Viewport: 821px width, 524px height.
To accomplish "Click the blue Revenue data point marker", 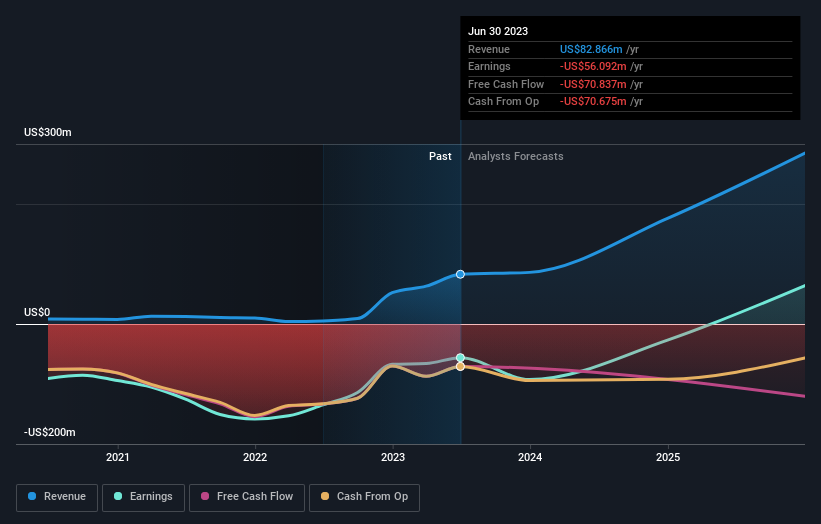I will 460,274.
